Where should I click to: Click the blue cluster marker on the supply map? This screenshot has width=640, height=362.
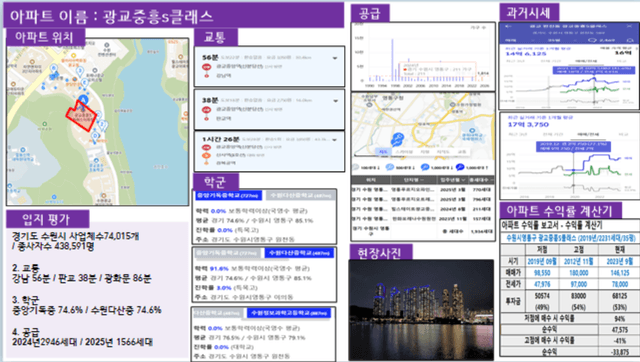[x=397, y=139]
